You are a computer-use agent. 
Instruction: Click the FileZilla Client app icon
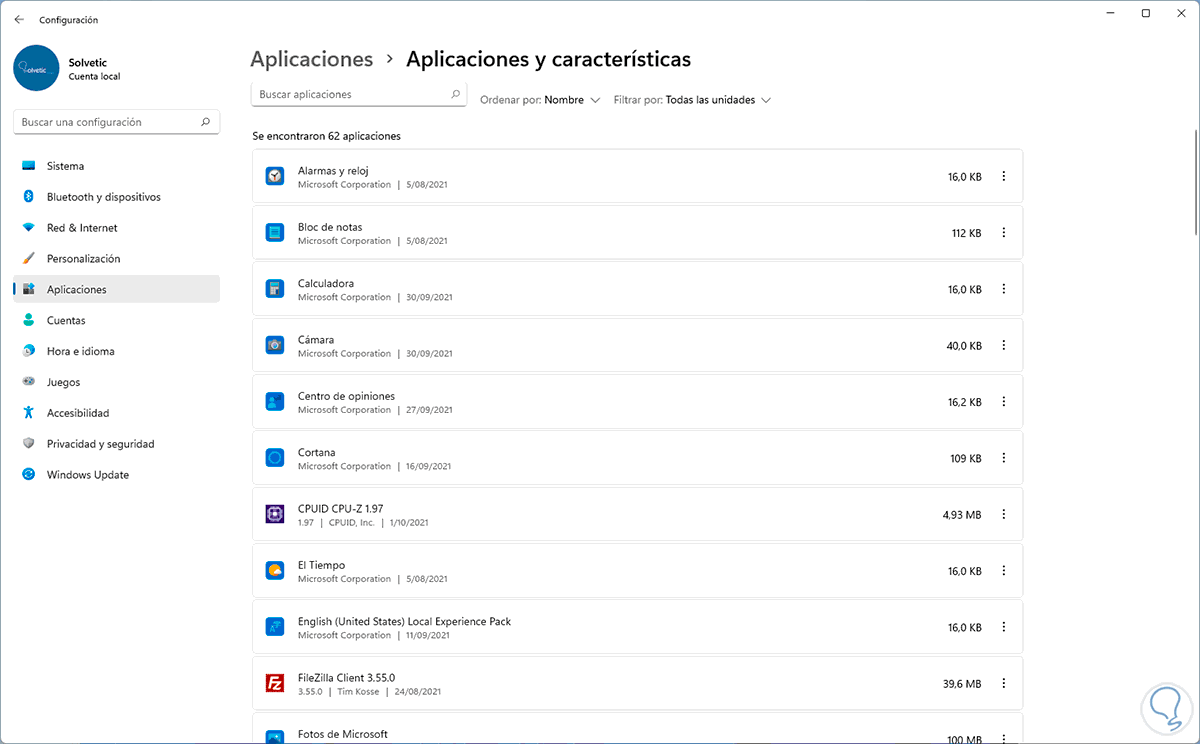[275, 684]
